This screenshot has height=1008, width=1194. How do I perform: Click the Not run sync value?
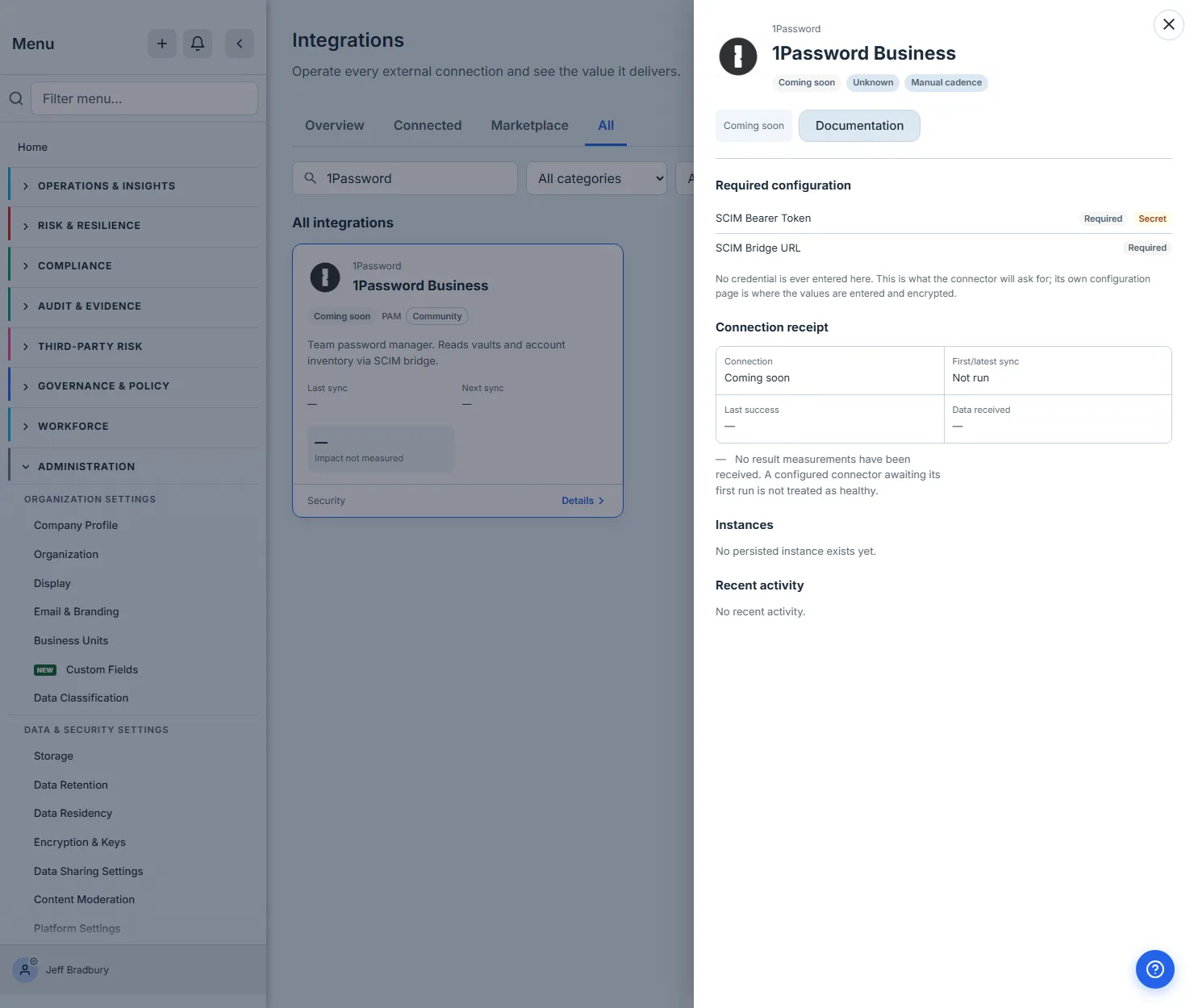pyautogui.click(x=971, y=378)
